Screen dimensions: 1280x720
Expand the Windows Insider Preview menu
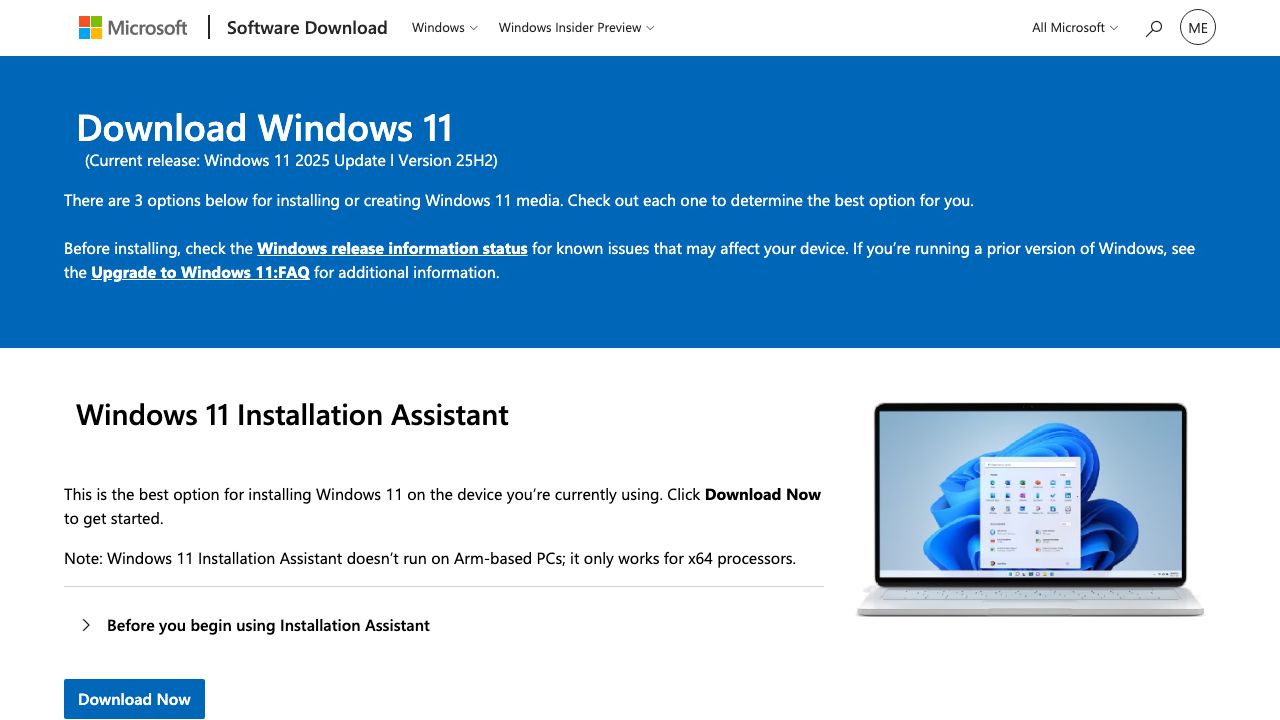[576, 28]
